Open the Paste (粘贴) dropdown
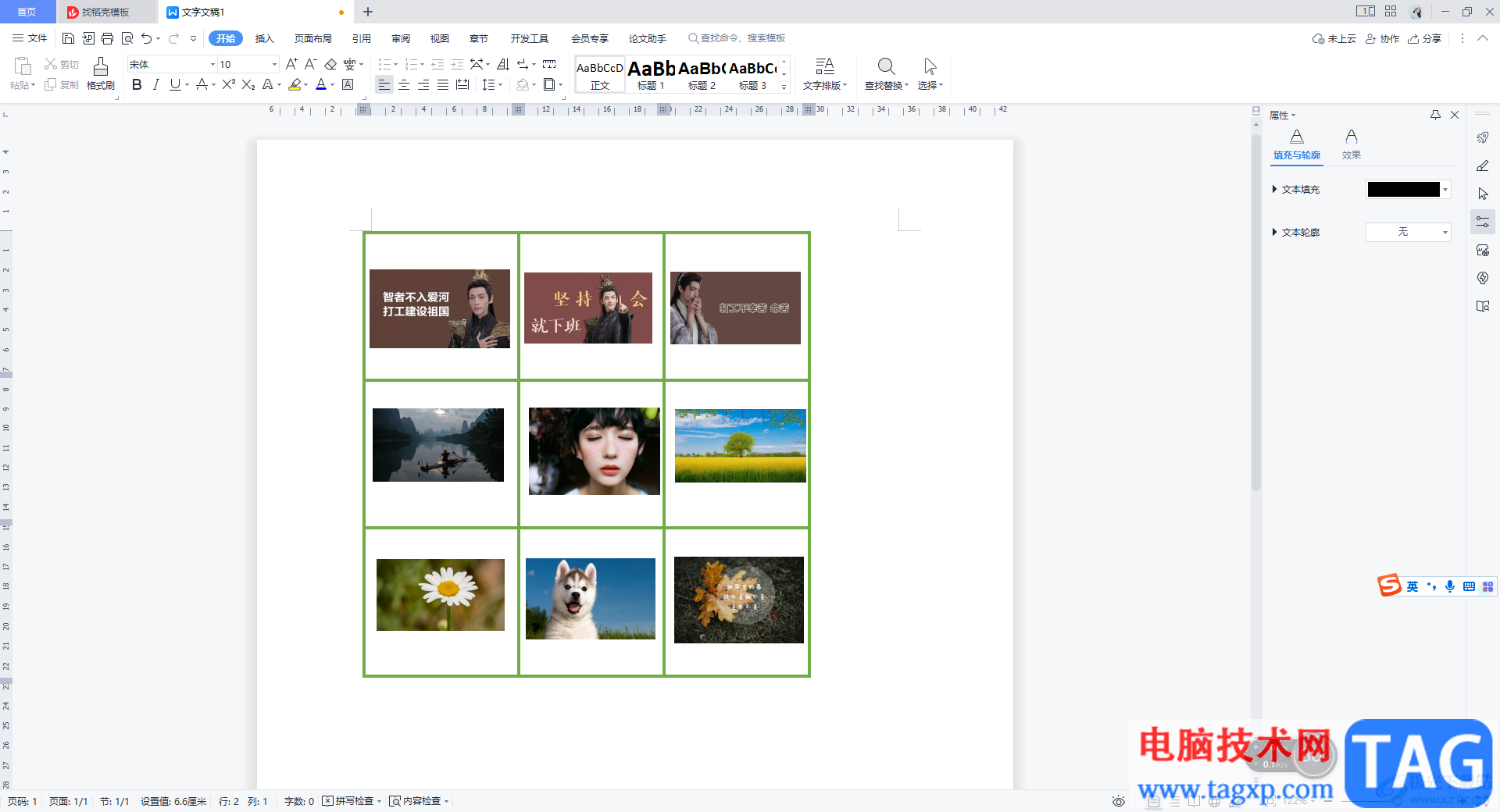The width and height of the screenshot is (1500, 812). 23,85
